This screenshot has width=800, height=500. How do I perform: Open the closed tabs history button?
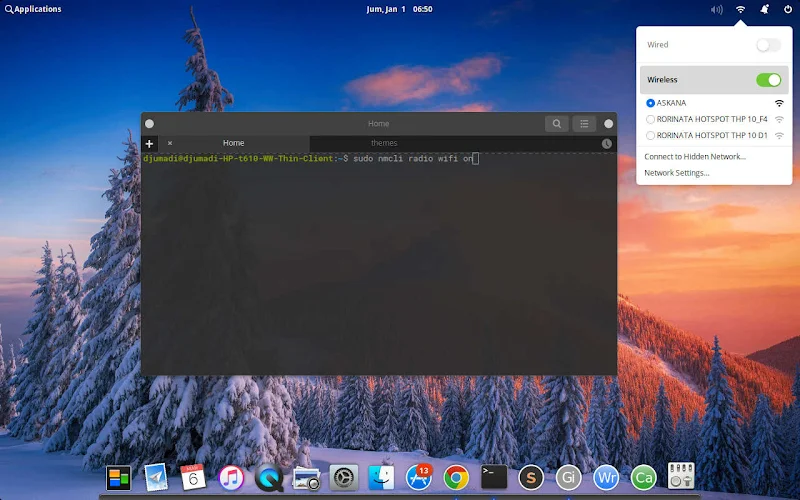pos(607,144)
